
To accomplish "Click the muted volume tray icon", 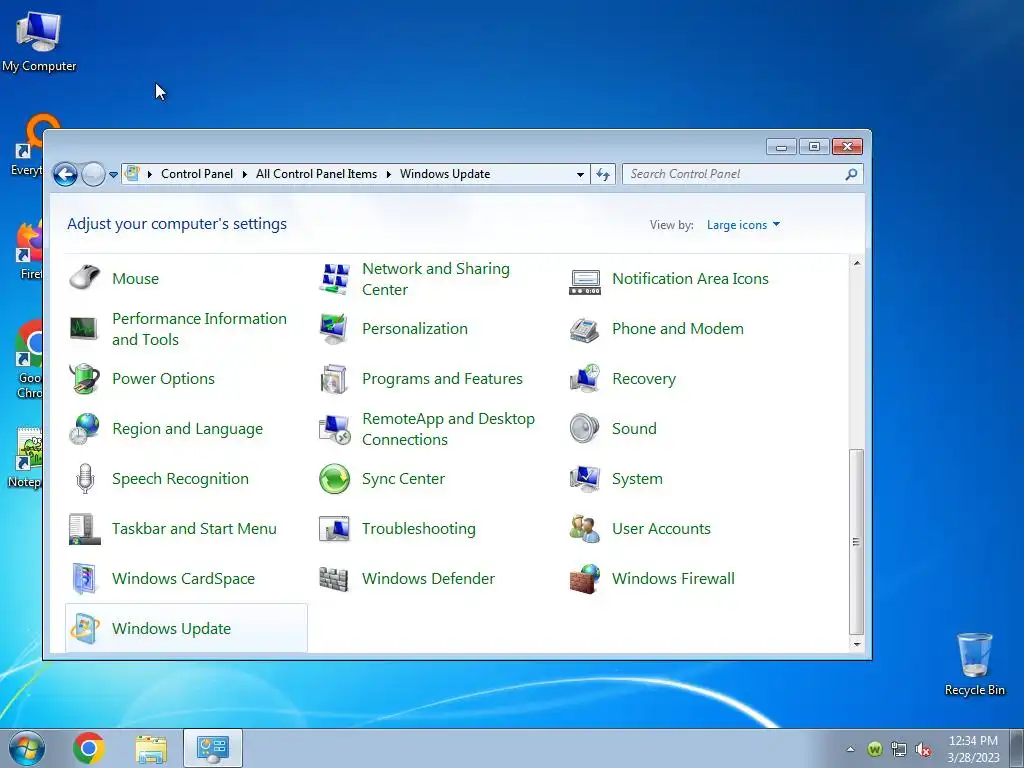I will pyautogui.click(x=923, y=750).
